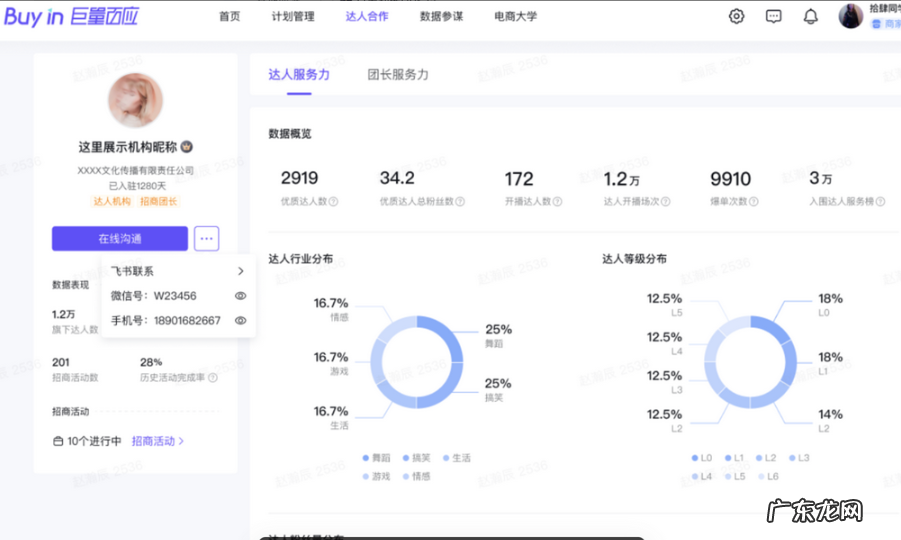This screenshot has height=540, width=901.
Task: Toggle 生活 legend in industry chart
Action: pyautogui.click(x=457, y=458)
